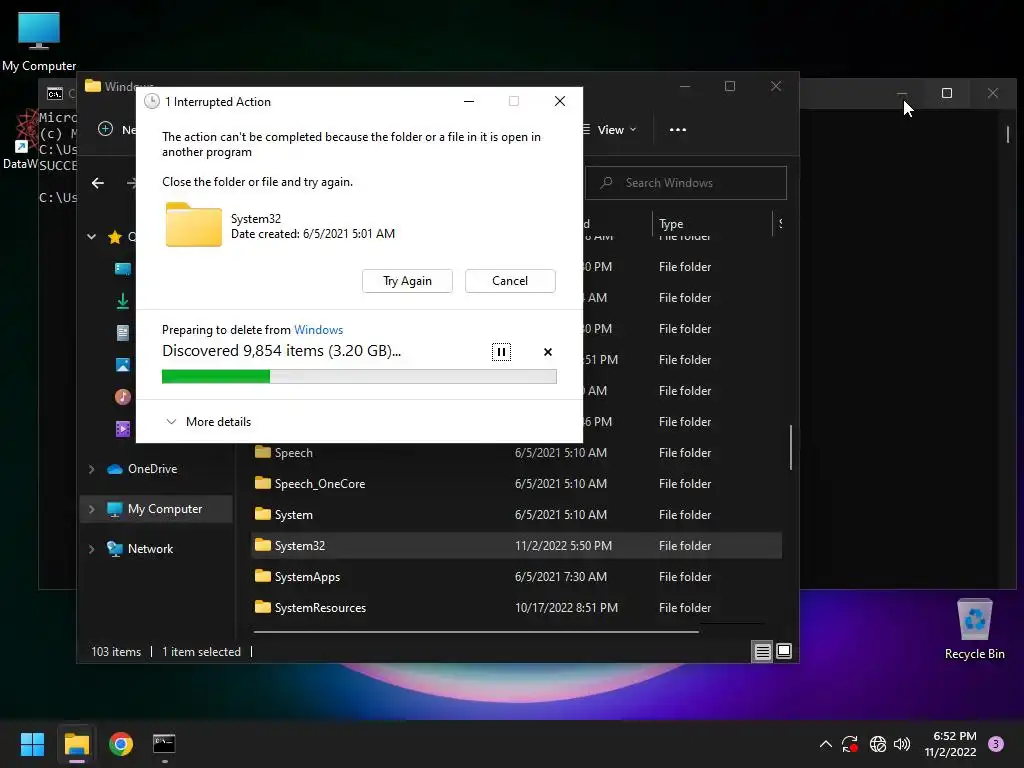Click the sync status tray icon
Viewport: 1024px width, 768px height.
[850, 744]
